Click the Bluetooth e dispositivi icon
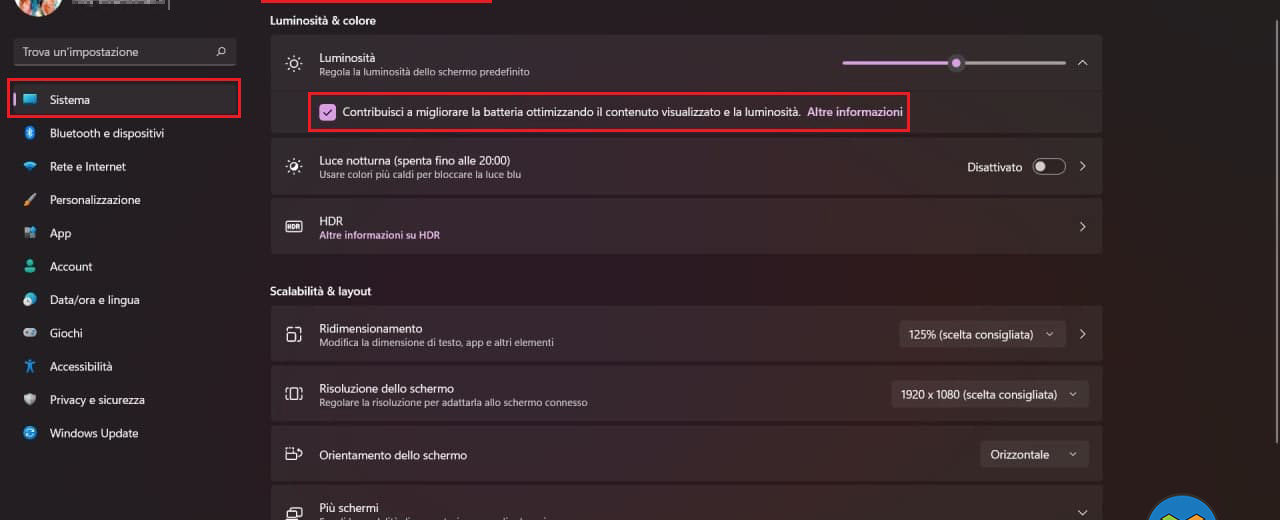Image resolution: width=1280 pixels, height=520 pixels. pyautogui.click(x=30, y=133)
